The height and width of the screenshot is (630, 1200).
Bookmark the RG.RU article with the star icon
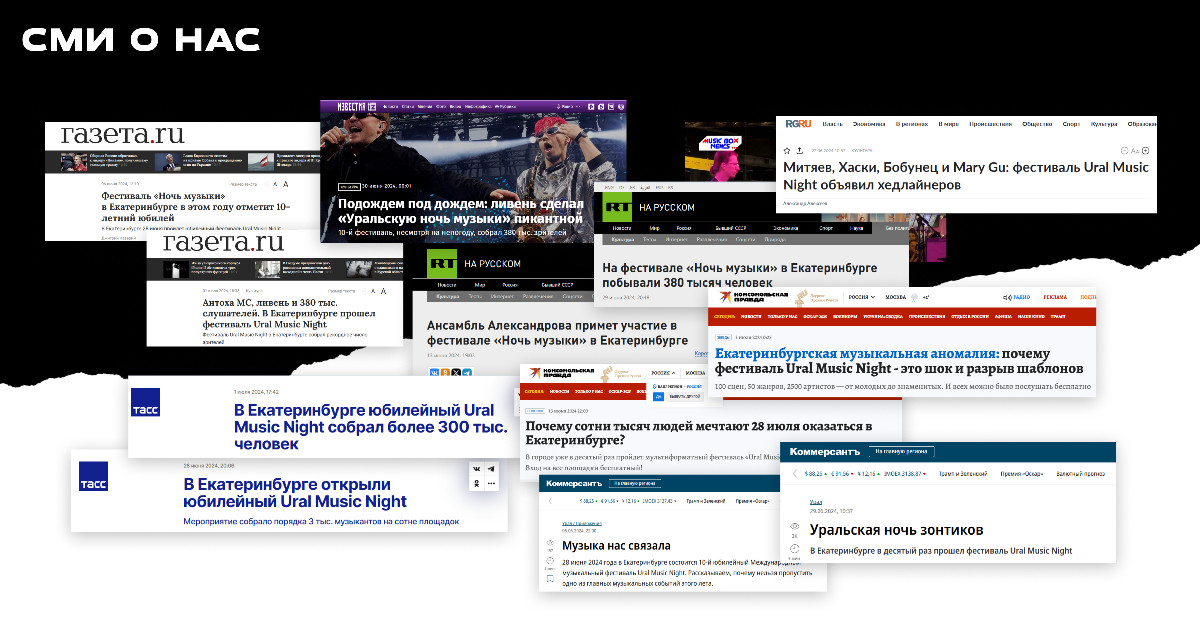(x=787, y=150)
